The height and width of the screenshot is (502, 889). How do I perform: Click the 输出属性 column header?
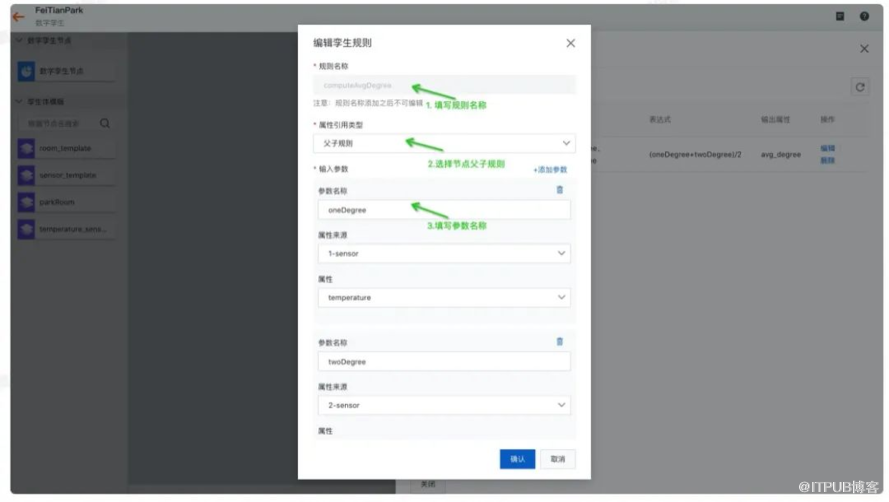[775, 120]
